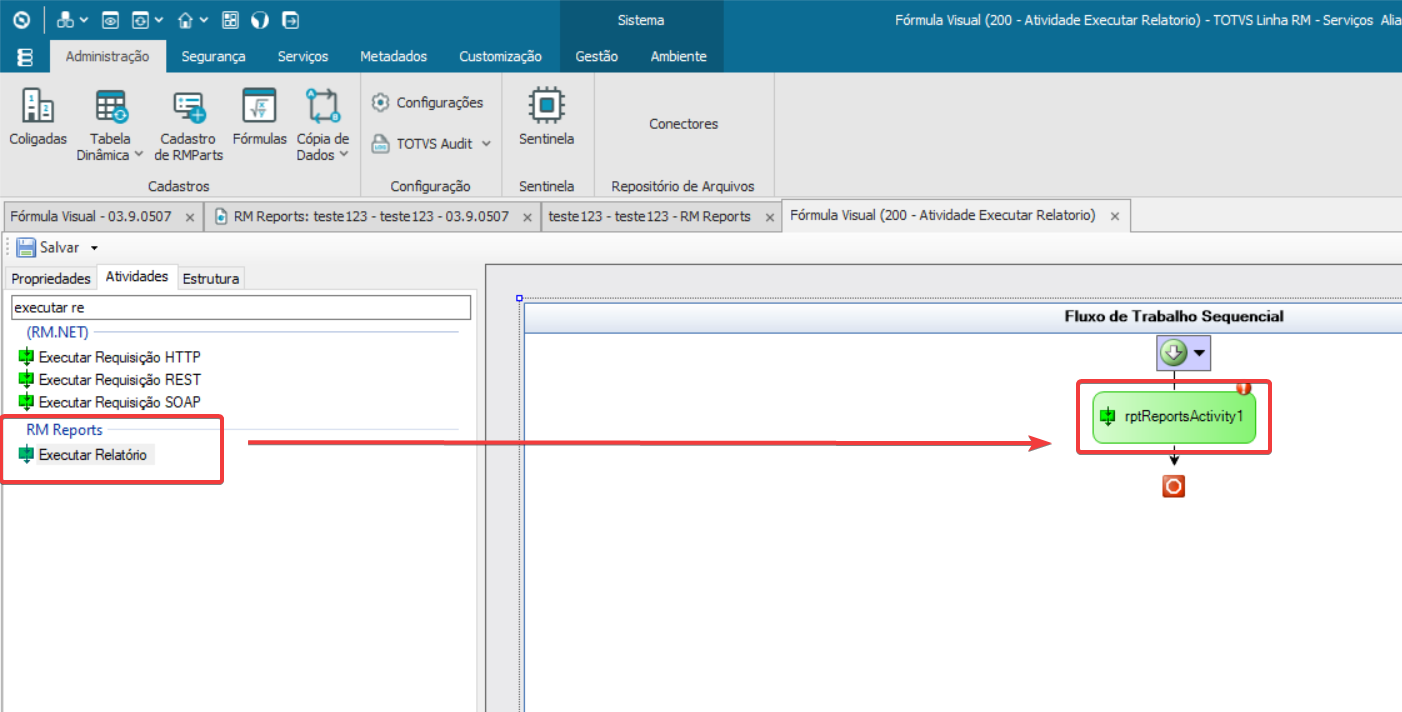The width and height of the screenshot is (1402, 712).
Task: Open the stacked database application menu icon
Action: tap(26, 58)
